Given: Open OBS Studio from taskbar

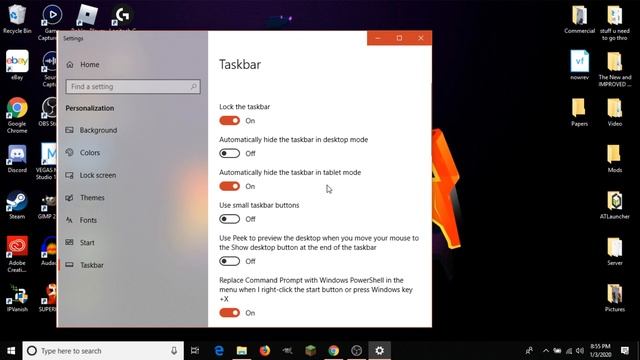Looking at the screenshot, I should pos(356,351).
